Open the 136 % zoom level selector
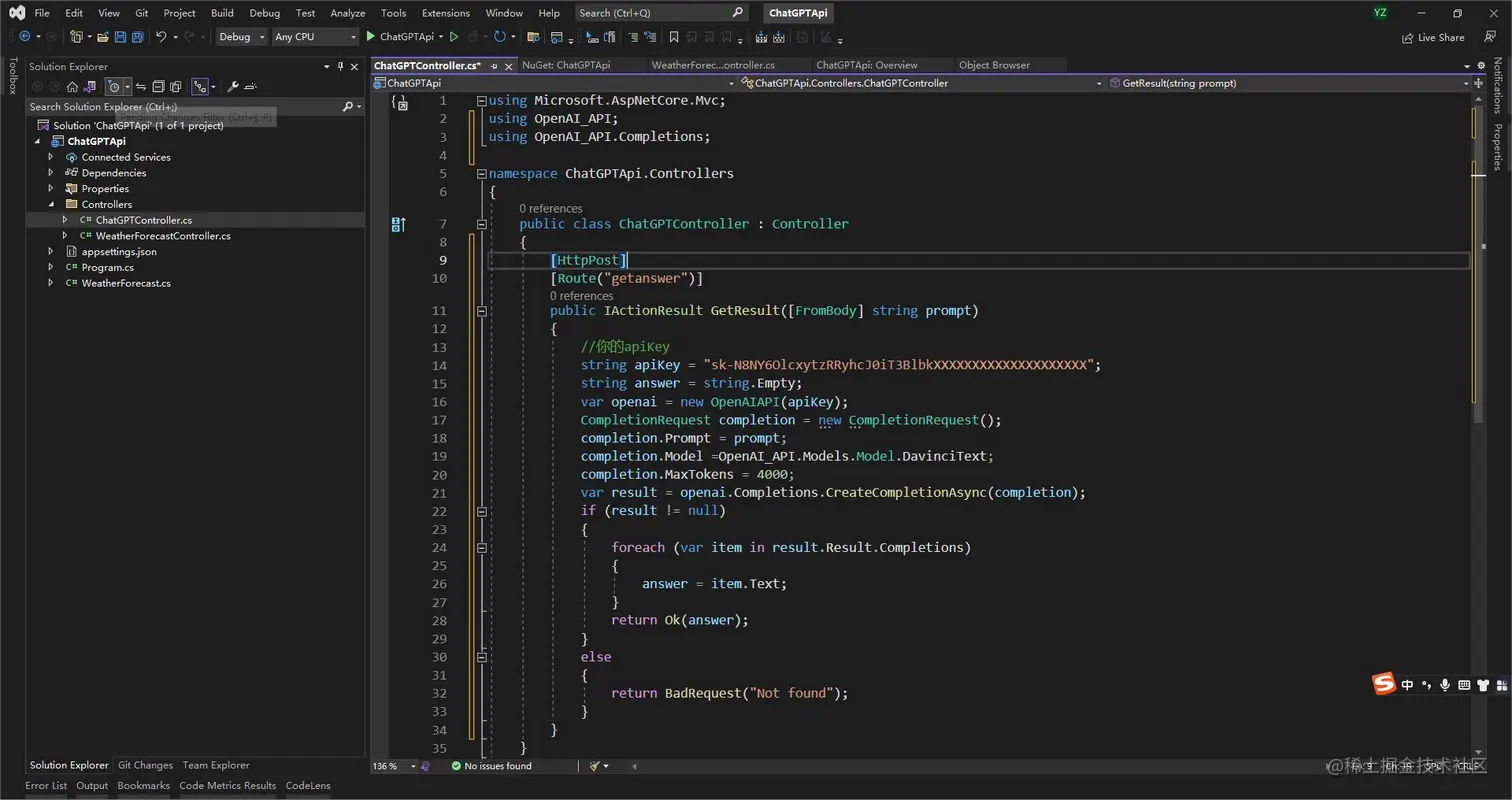This screenshot has height=800, width=1512. click(x=392, y=766)
